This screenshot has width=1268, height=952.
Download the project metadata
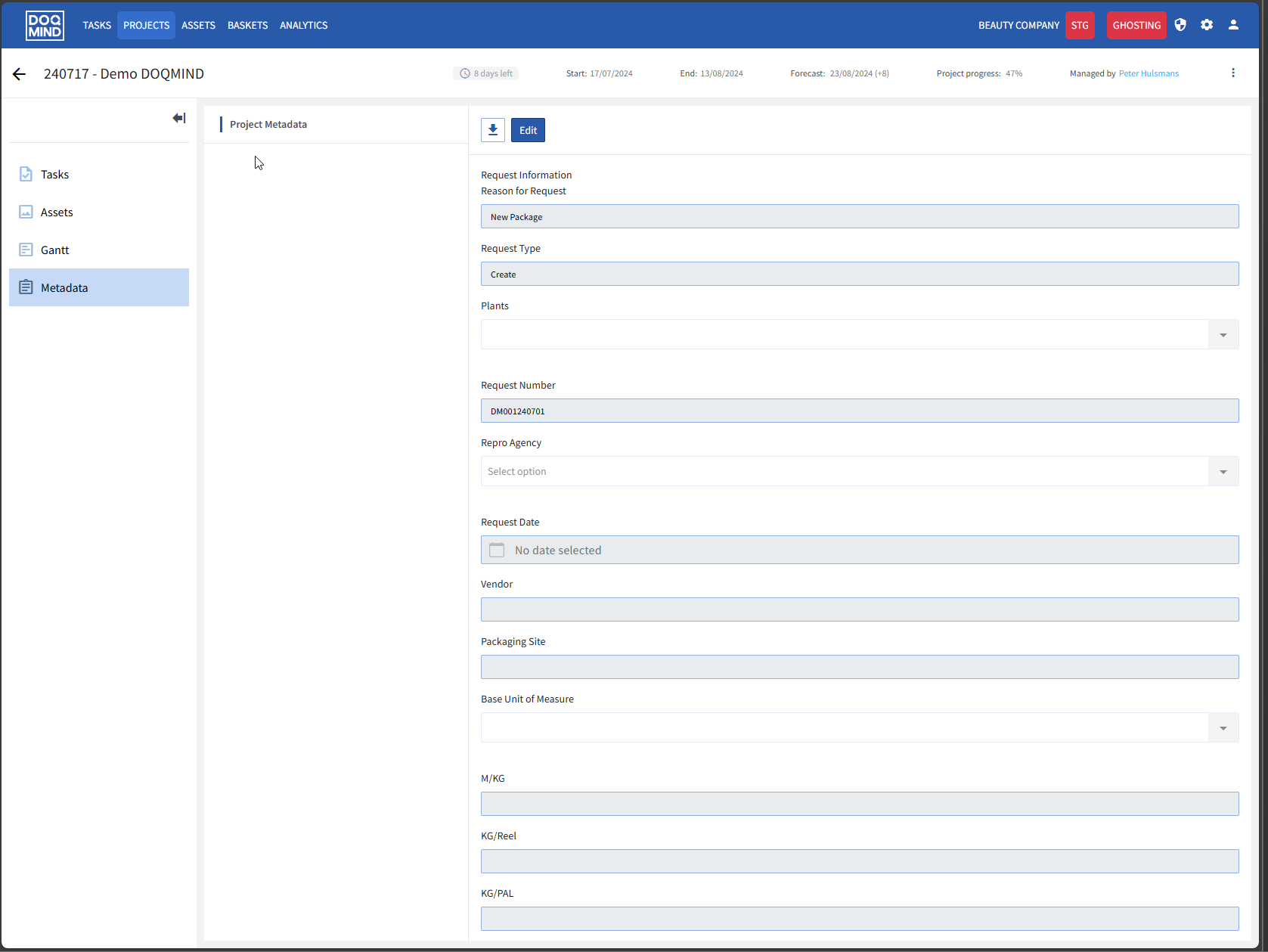click(493, 130)
